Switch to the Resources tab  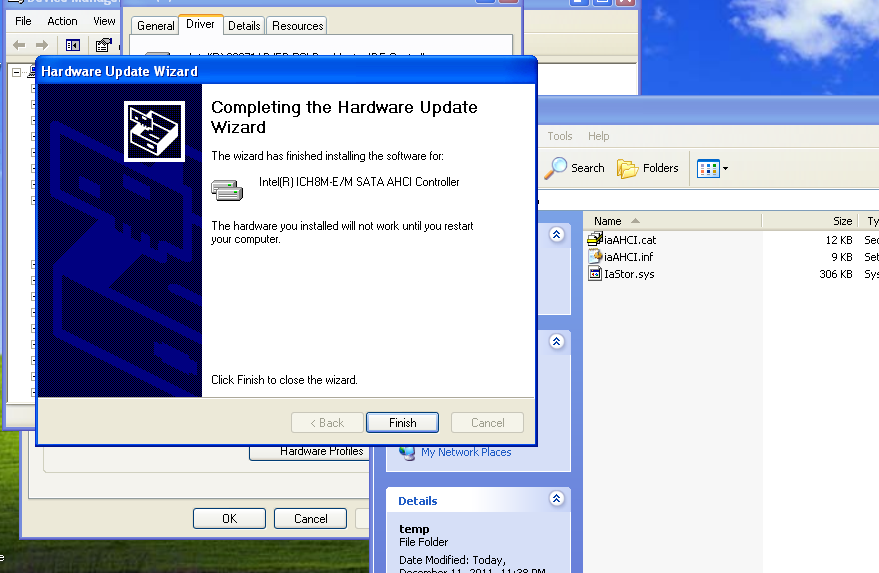tap(297, 26)
